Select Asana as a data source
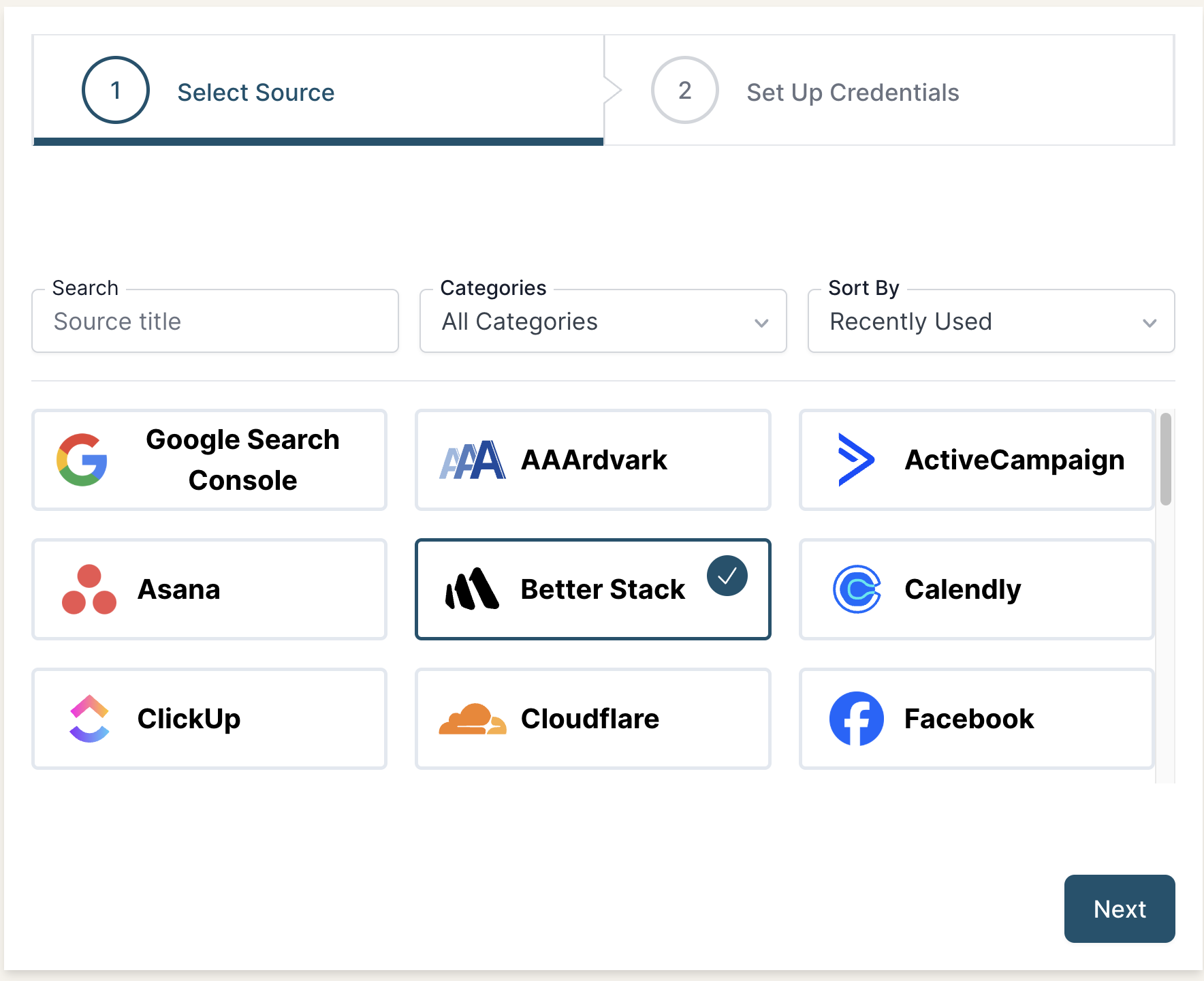The width and height of the screenshot is (1204, 981). tap(208, 589)
